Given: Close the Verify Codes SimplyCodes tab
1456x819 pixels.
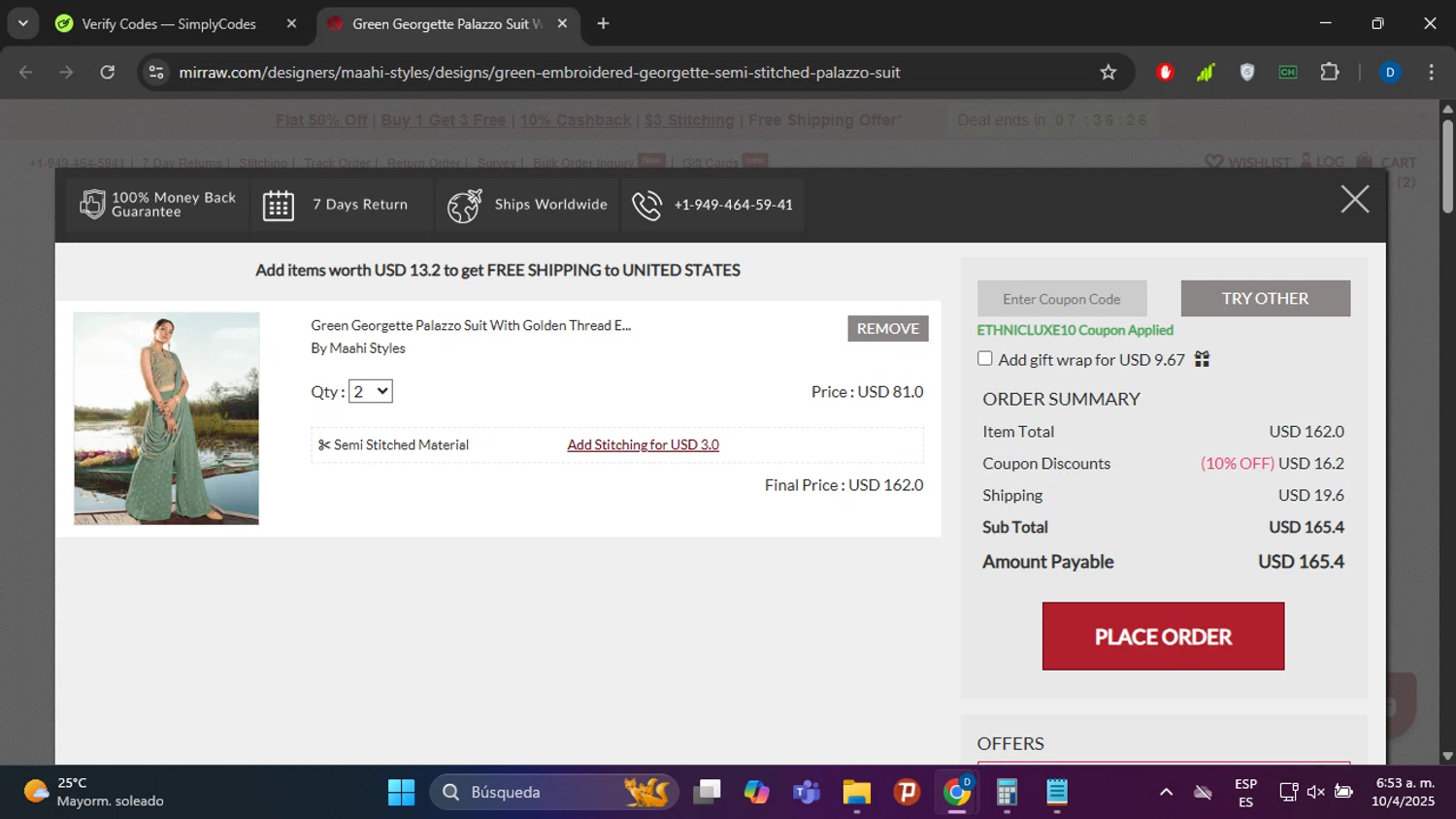Looking at the screenshot, I should click(291, 23).
